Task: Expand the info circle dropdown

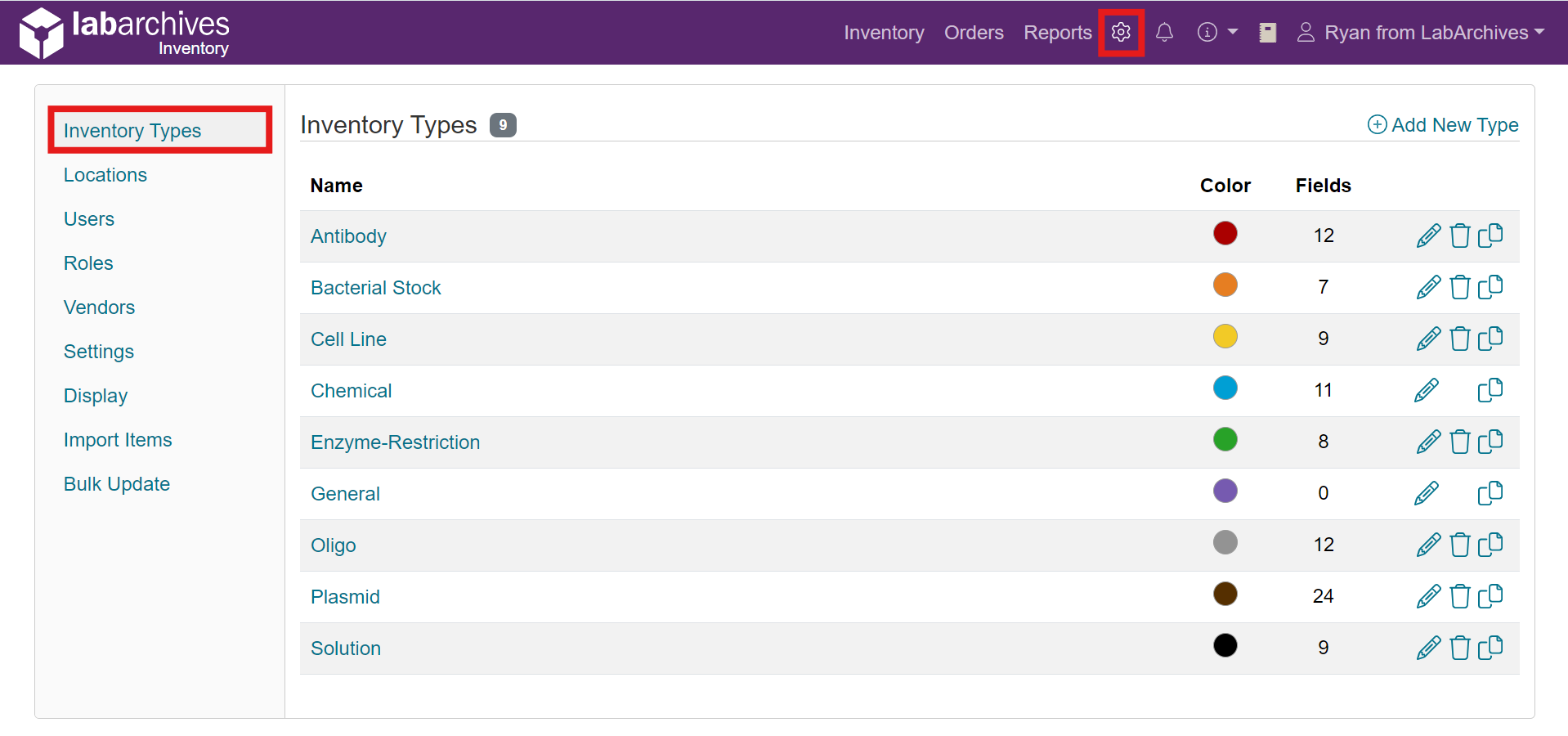Action: 1216,33
